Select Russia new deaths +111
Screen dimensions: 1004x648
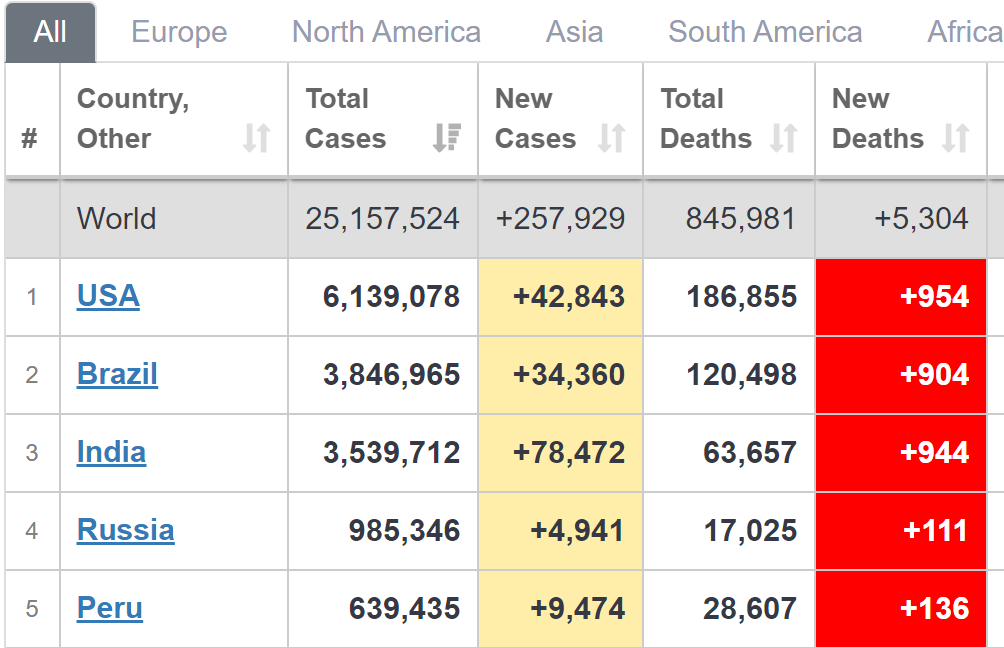click(x=935, y=531)
